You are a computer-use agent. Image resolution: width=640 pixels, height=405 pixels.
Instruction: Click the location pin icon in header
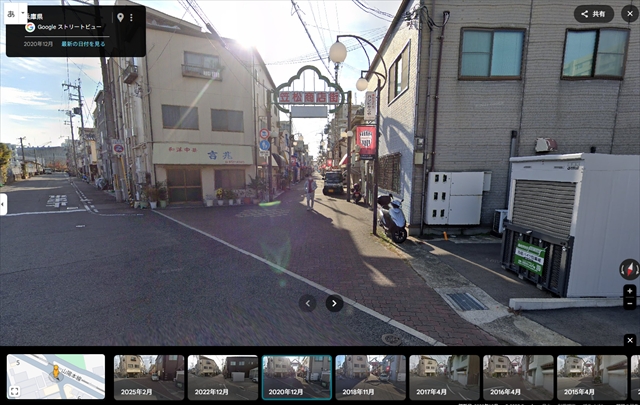120,17
